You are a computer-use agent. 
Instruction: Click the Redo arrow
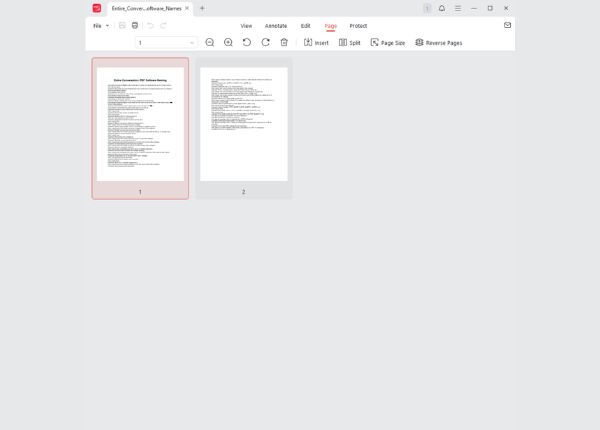[163, 26]
